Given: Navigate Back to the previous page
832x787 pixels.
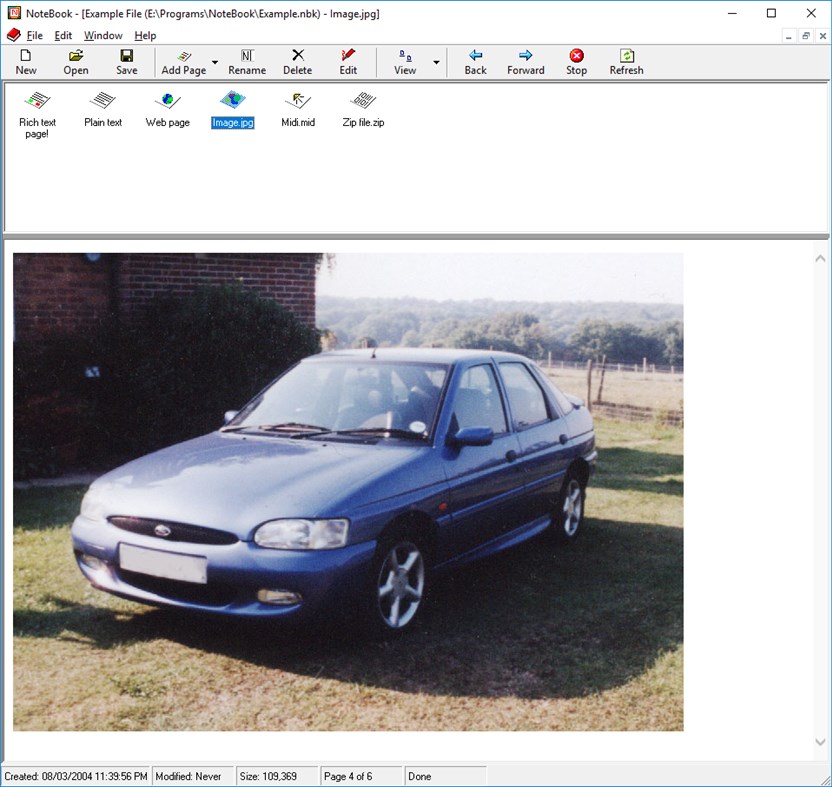Looking at the screenshot, I should click(x=474, y=60).
